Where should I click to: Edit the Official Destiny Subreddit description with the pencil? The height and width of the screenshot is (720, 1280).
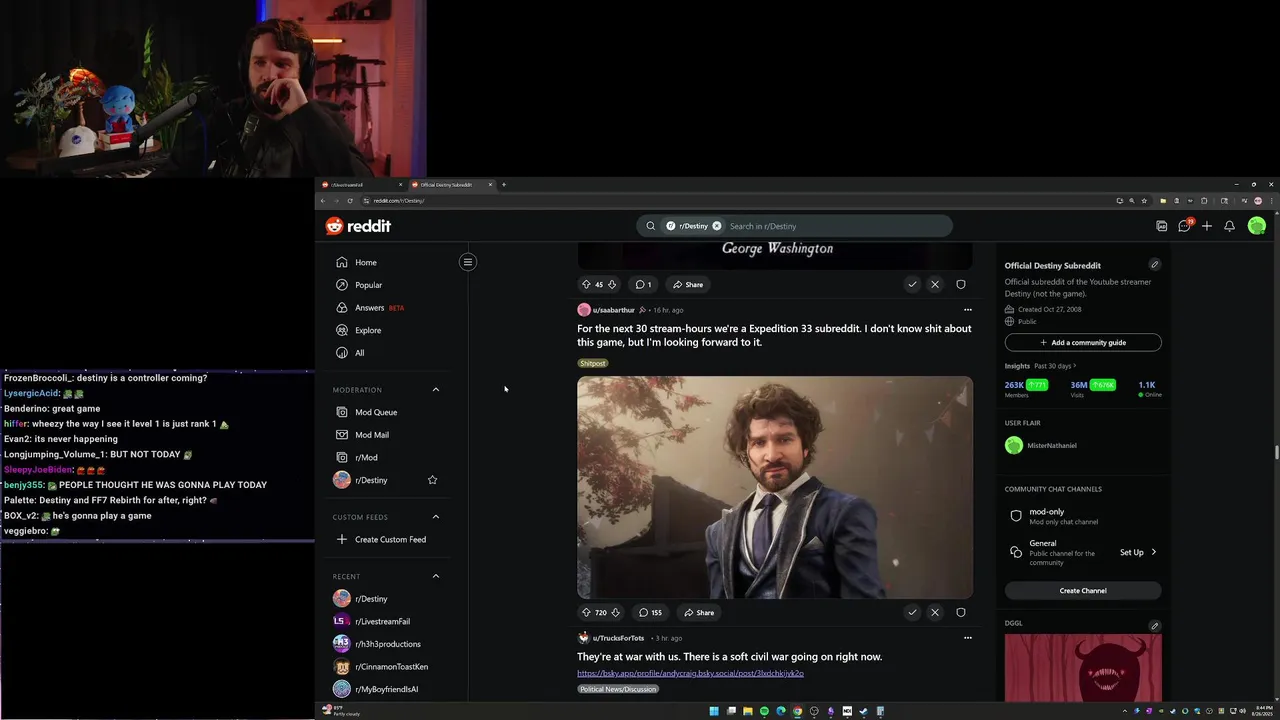pyautogui.click(x=1154, y=265)
